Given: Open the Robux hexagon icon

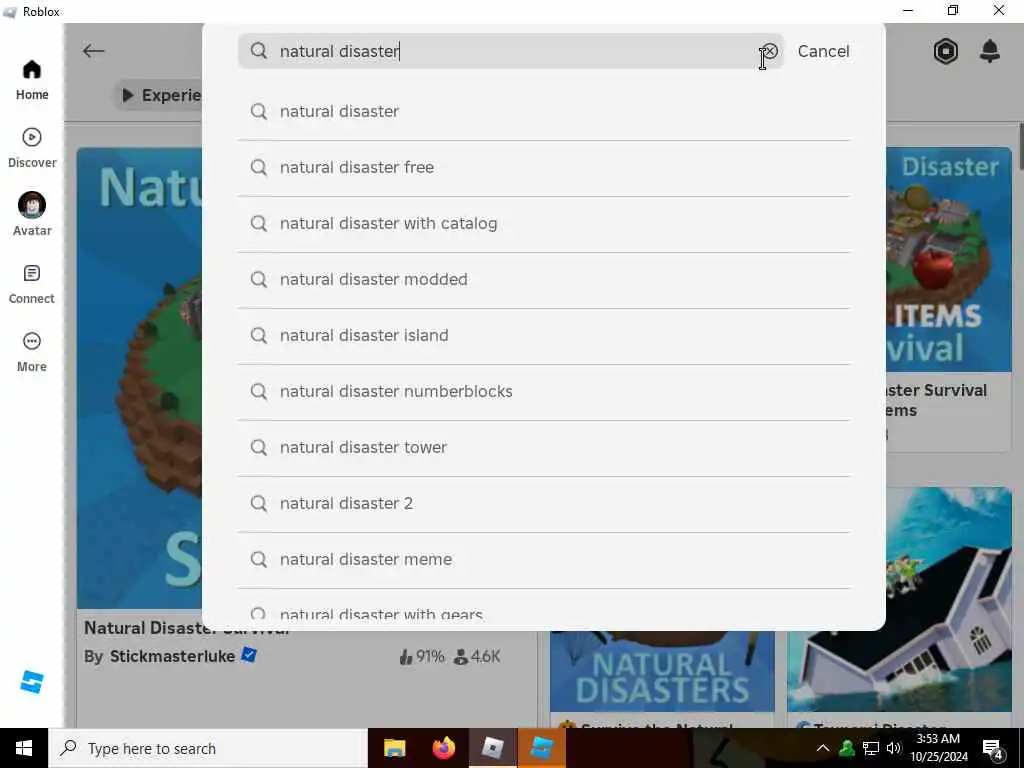Looking at the screenshot, I should click(x=946, y=51).
